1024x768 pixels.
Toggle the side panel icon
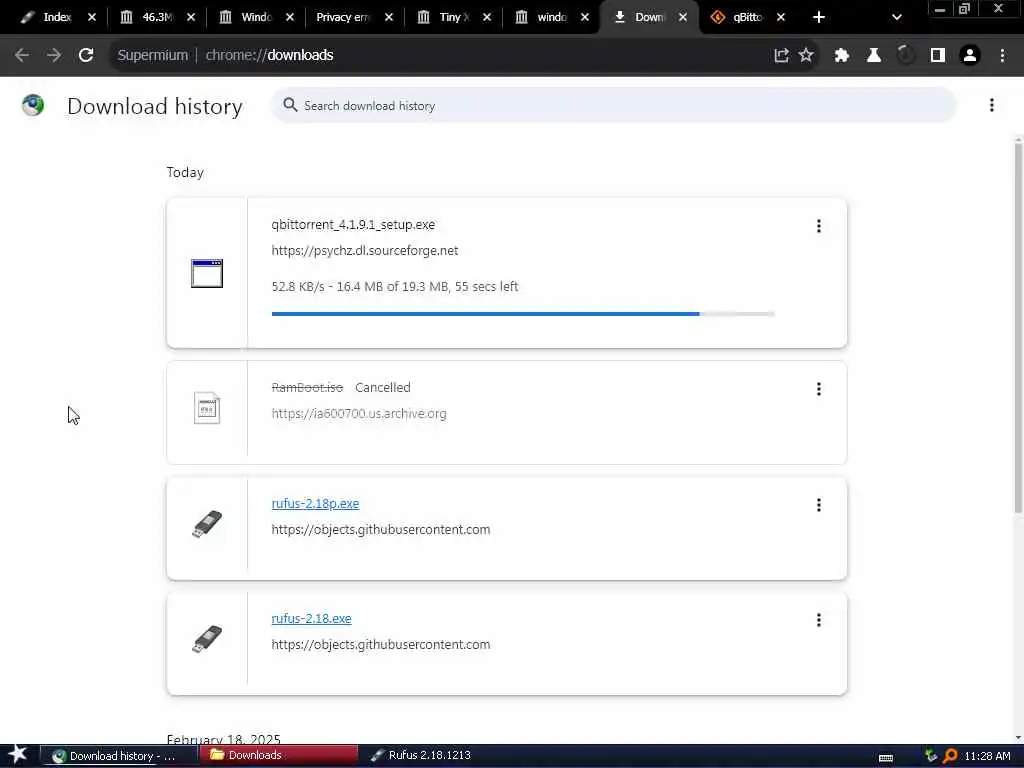pos(938,56)
